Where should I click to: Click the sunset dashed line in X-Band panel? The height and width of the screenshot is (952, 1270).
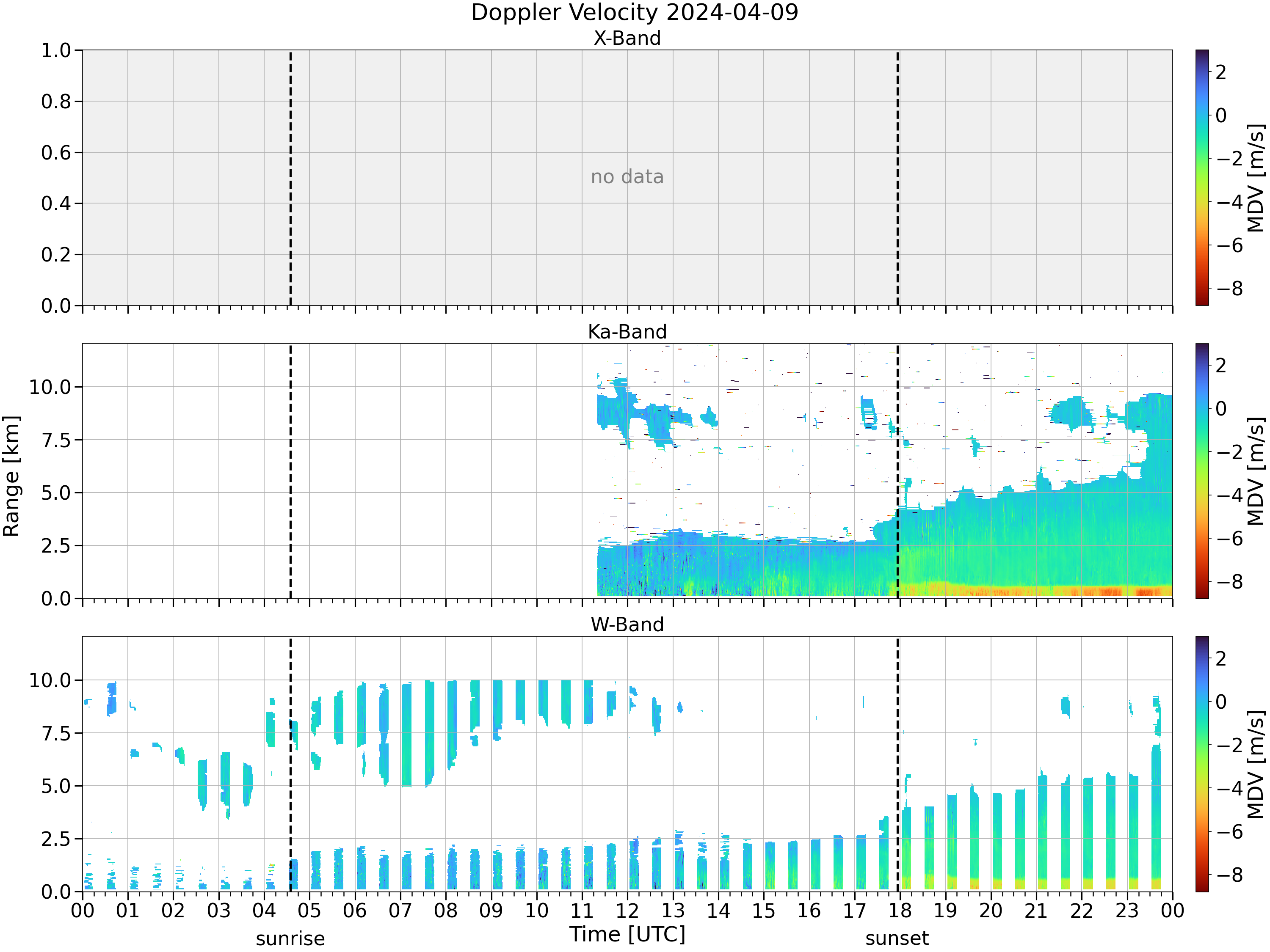(898, 177)
